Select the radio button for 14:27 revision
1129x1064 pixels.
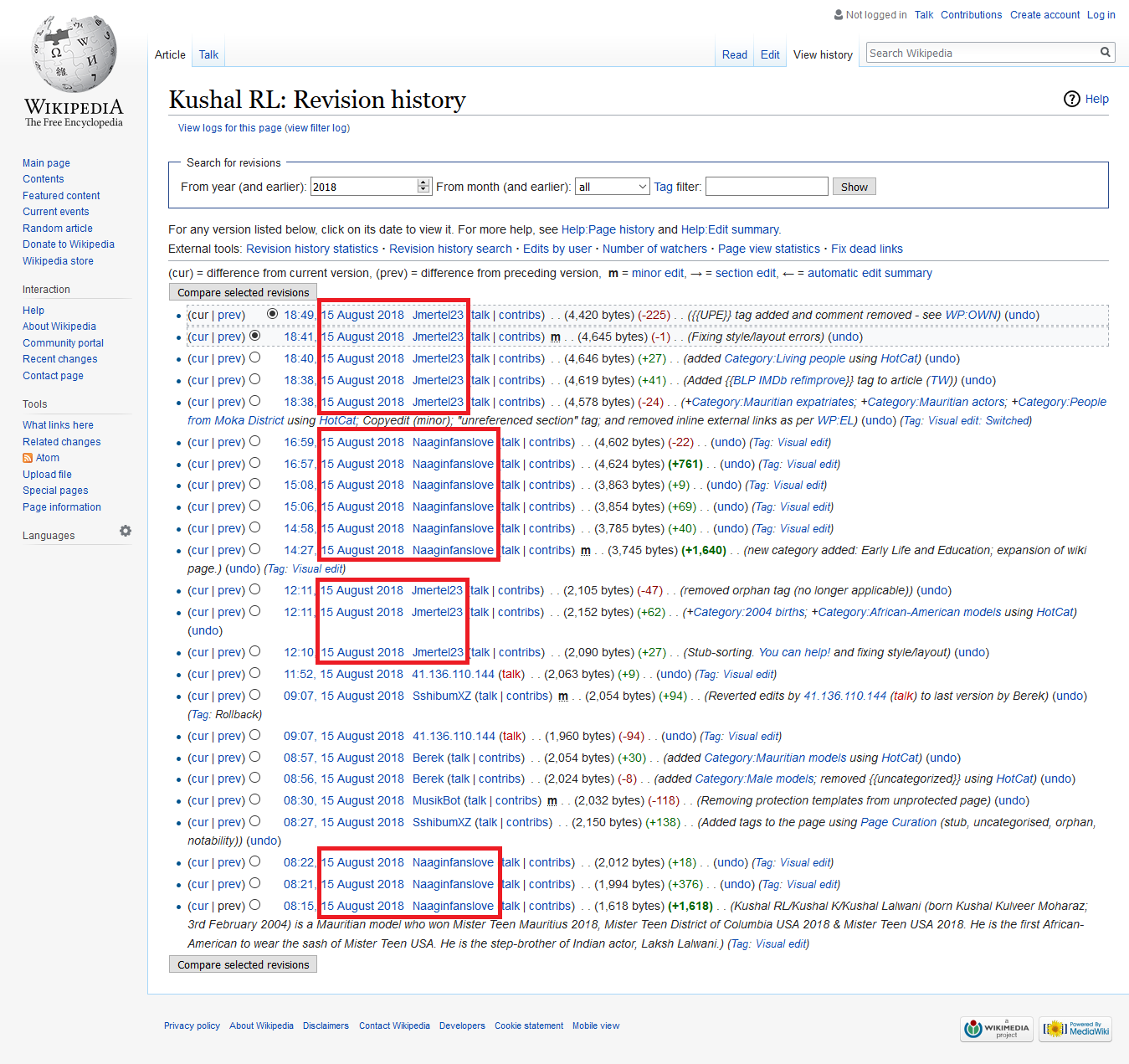click(x=255, y=549)
